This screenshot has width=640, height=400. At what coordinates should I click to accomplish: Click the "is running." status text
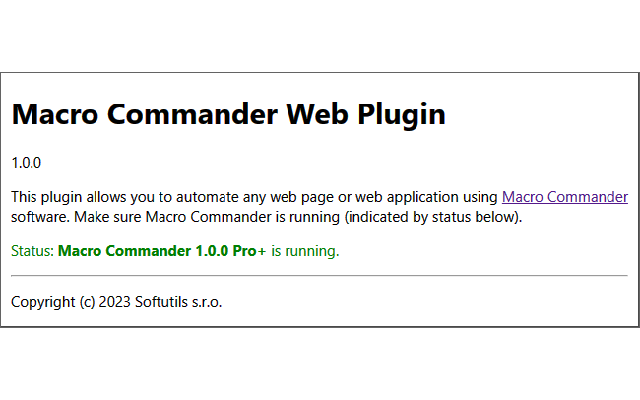305,251
